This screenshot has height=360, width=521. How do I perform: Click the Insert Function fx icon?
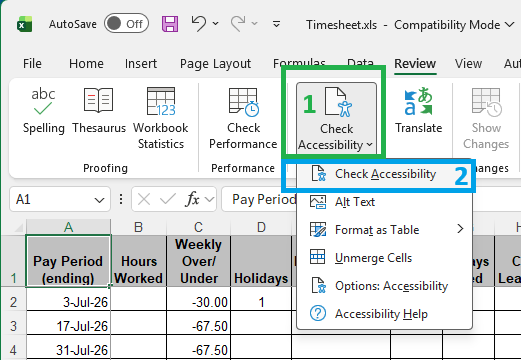pos(192,199)
